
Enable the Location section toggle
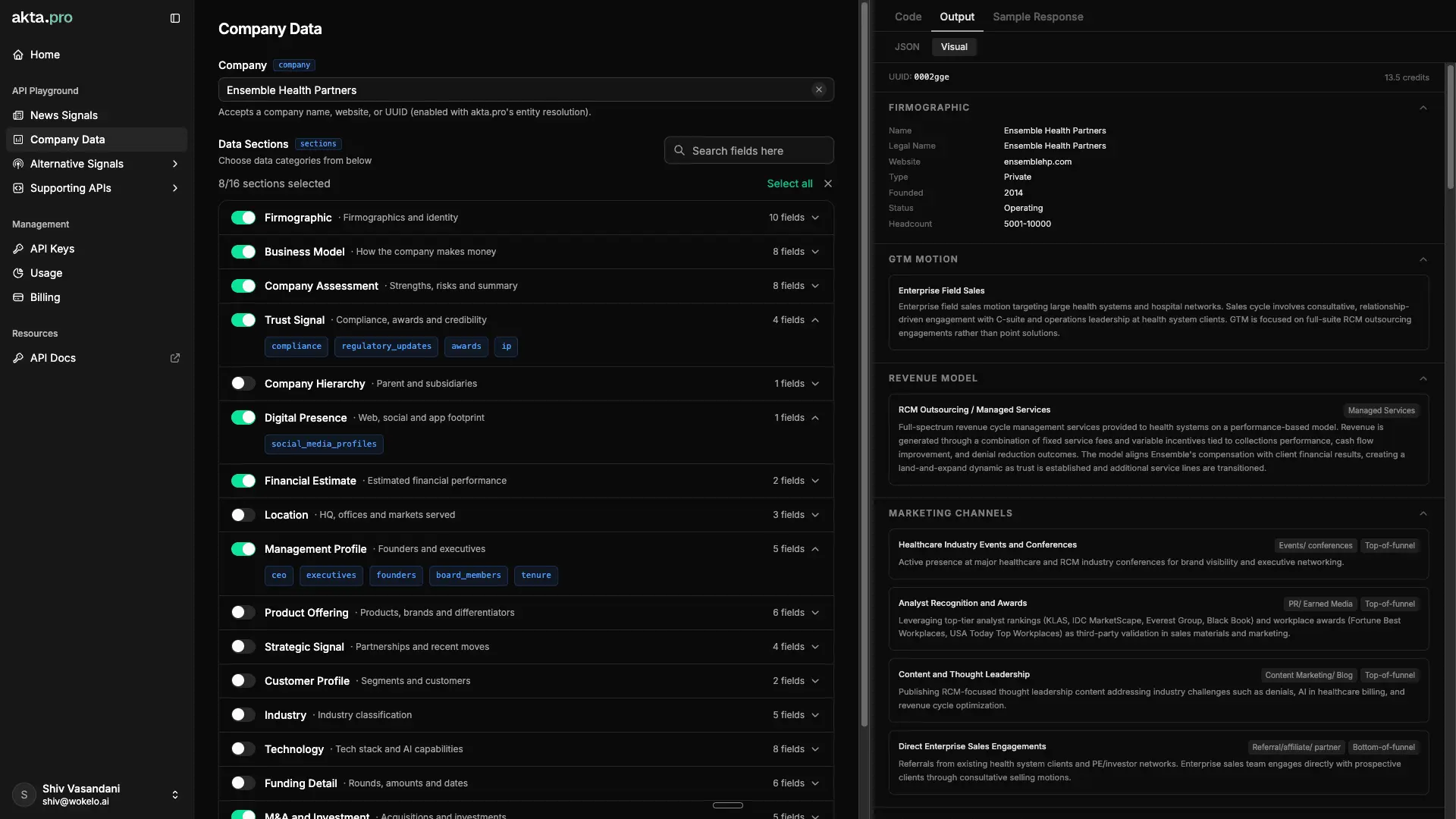(243, 515)
